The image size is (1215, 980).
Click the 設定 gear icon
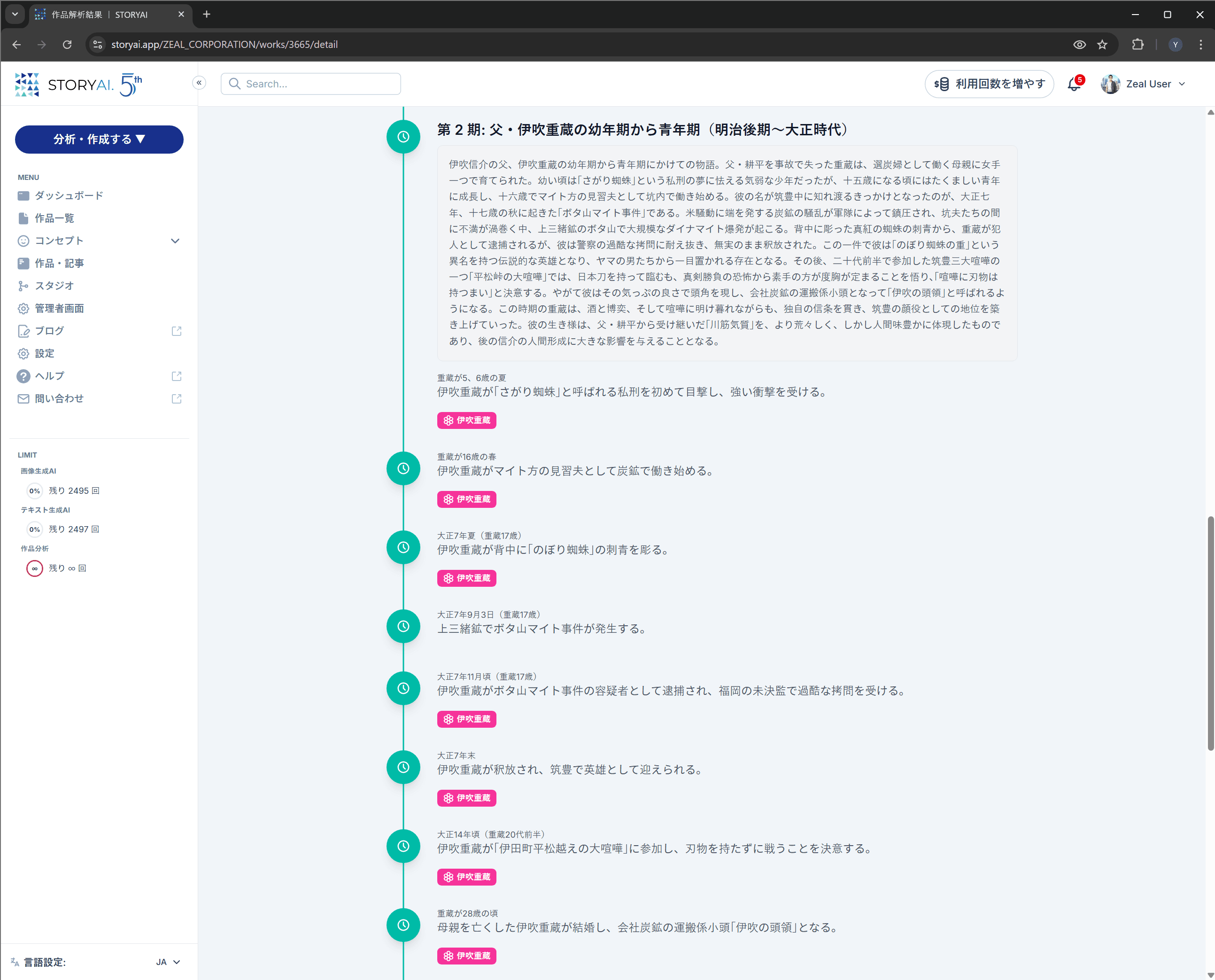point(23,354)
